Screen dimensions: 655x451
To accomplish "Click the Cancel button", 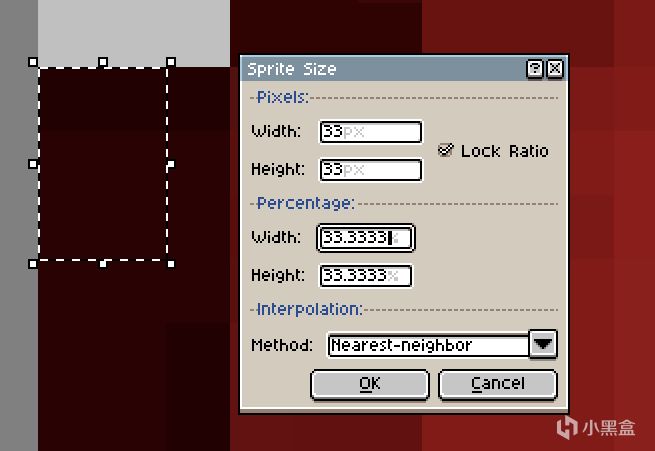I will tap(498, 384).
